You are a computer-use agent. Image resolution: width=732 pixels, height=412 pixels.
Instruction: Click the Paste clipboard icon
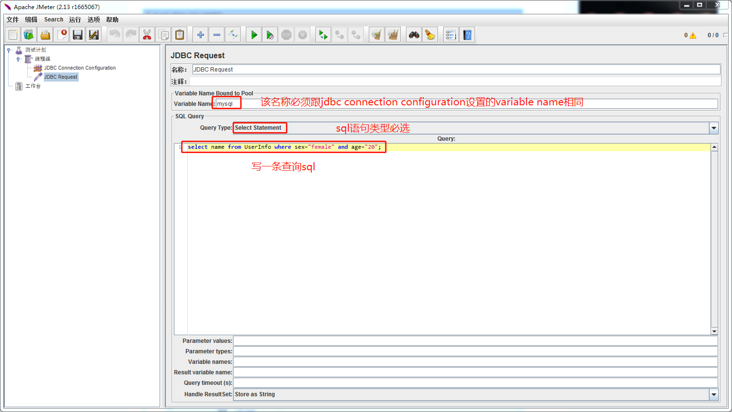pyautogui.click(x=180, y=35)
